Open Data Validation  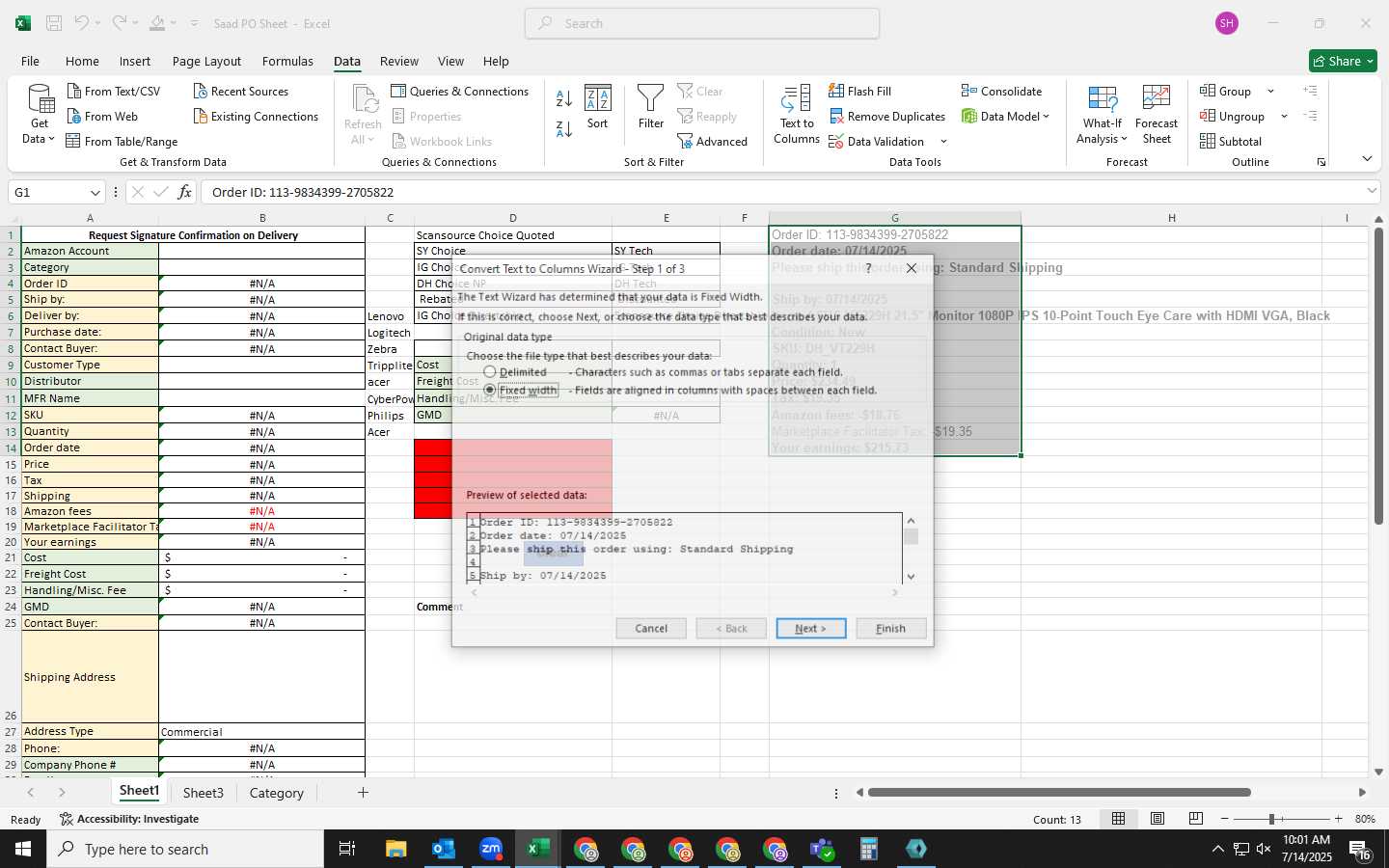(876, 141)
